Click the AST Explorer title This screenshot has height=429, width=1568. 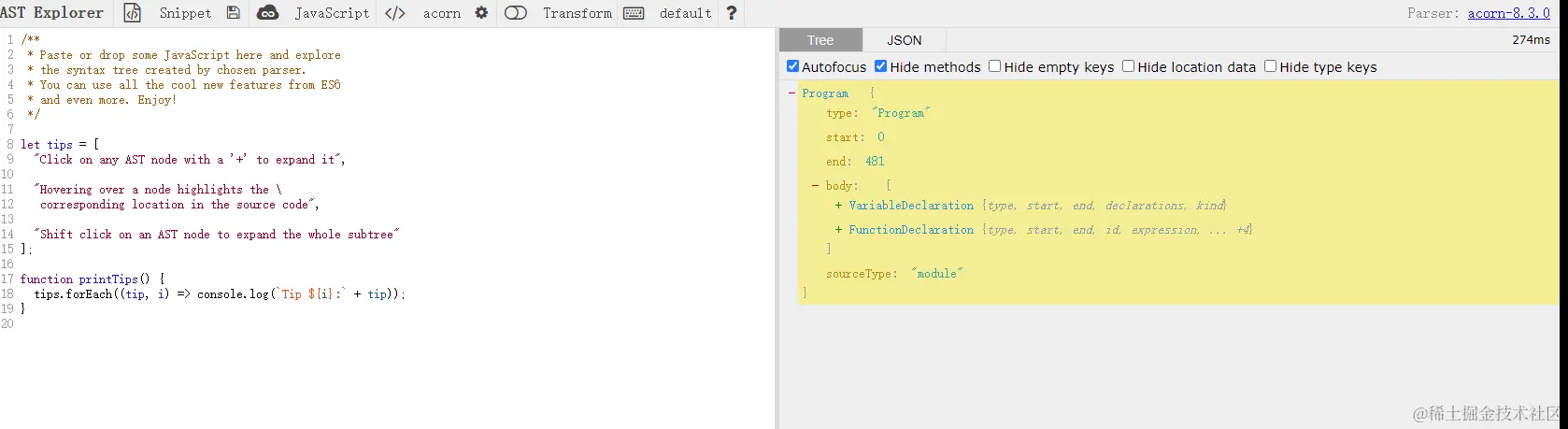52,12
